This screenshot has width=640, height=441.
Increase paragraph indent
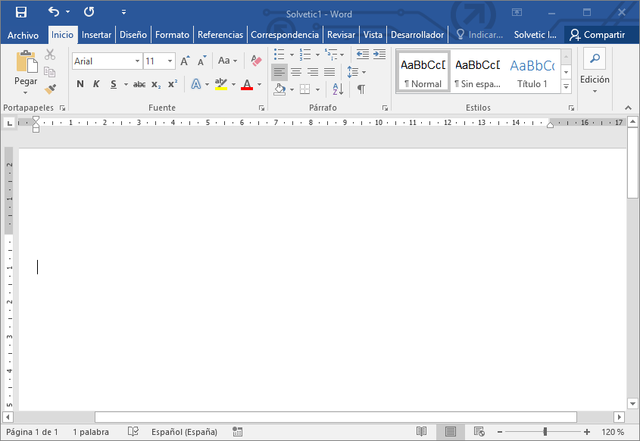379,54
